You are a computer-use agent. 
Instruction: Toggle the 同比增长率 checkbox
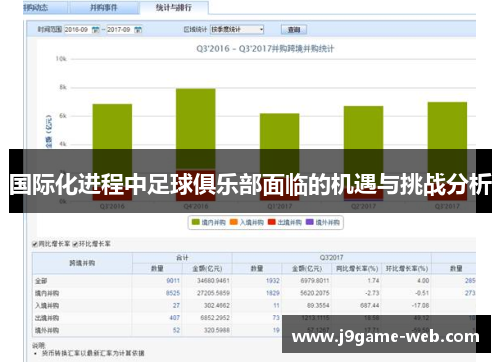pos(34,244)
